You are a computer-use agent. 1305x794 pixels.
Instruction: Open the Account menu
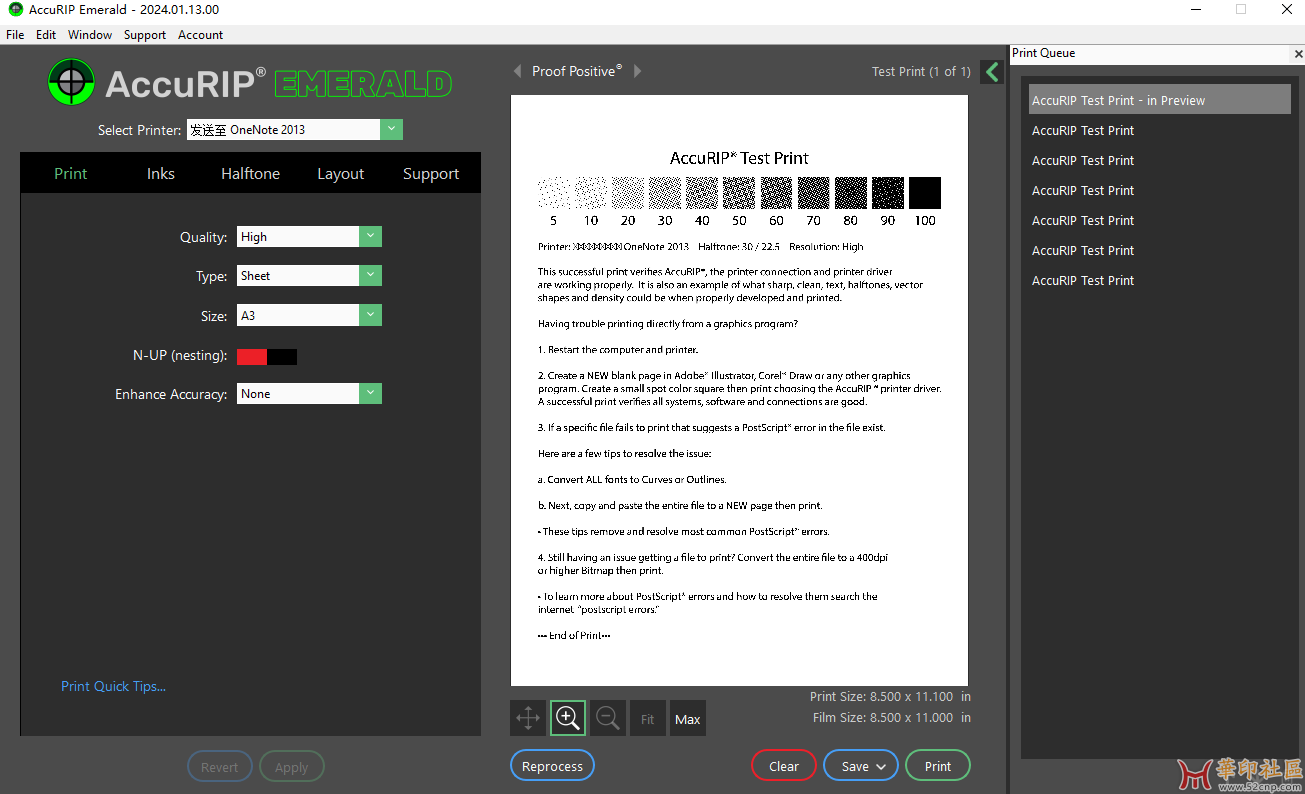click(x=201, y=35)
